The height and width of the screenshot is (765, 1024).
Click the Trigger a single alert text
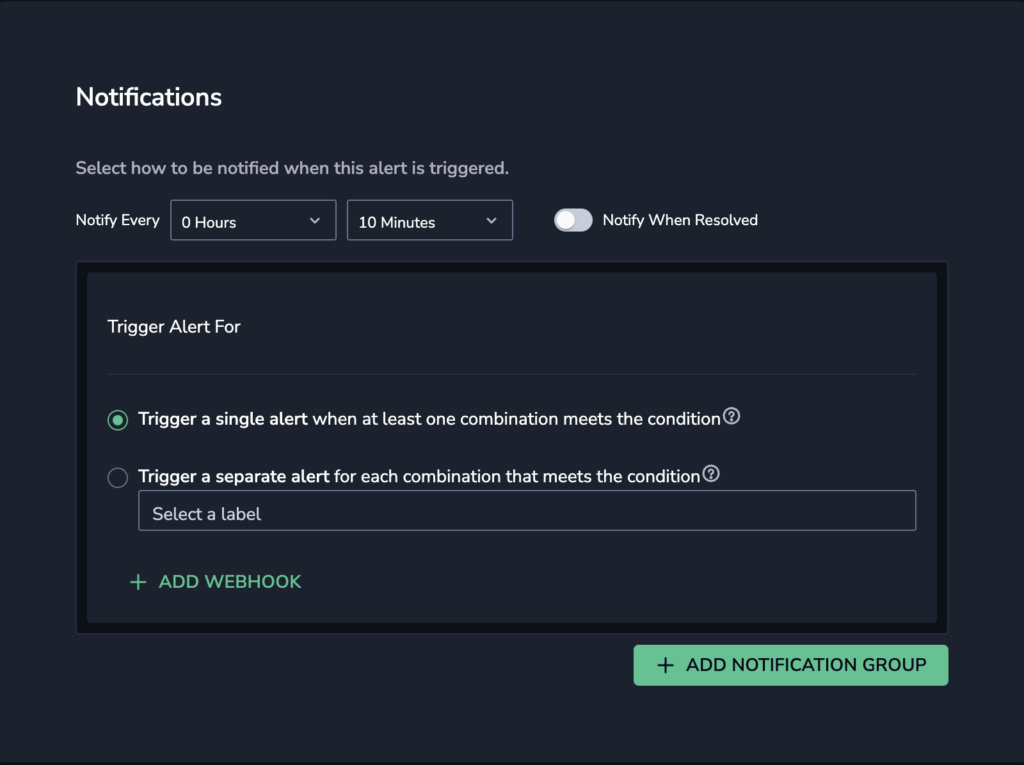223,419
